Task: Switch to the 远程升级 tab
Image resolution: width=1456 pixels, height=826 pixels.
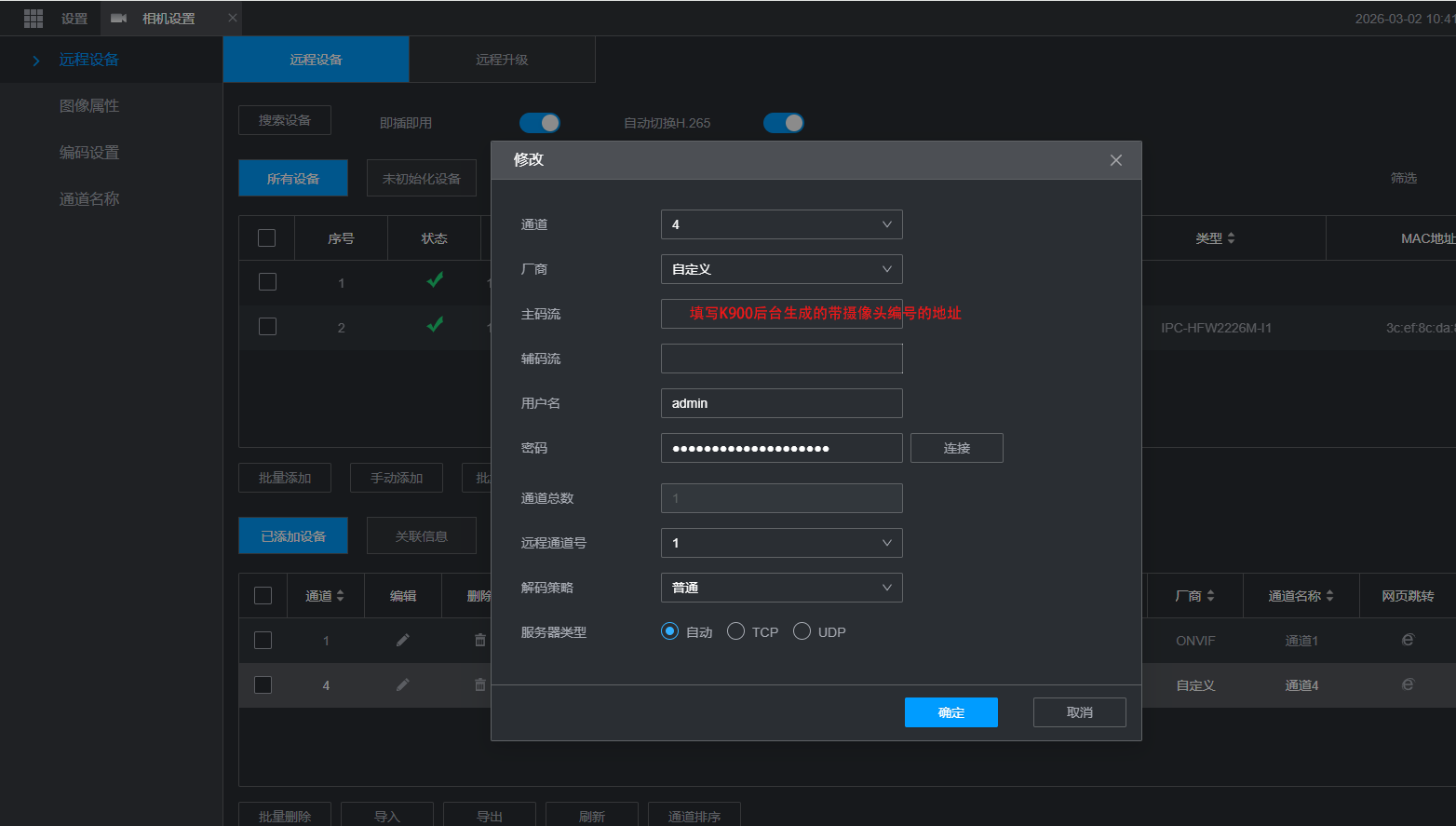Action: (x=502, y=60)
